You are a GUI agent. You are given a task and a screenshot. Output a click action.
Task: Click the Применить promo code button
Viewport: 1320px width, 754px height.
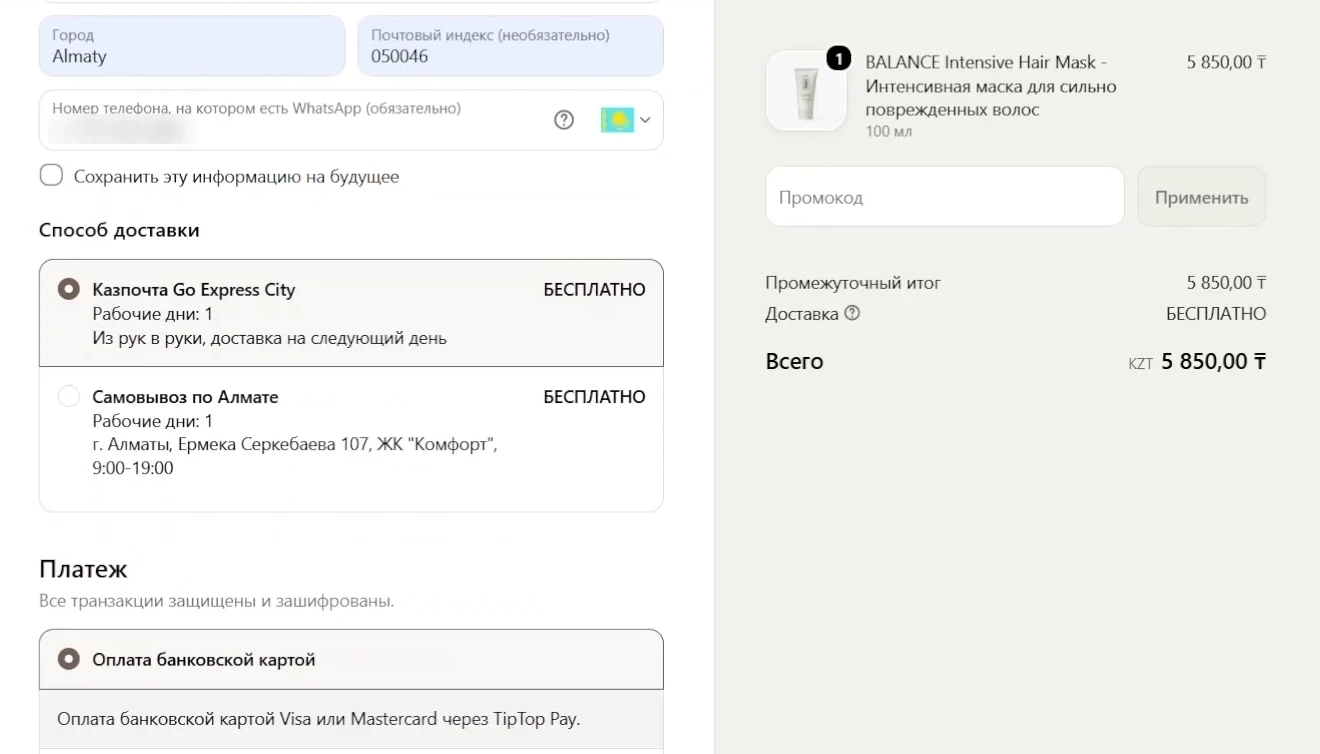[1201, 197]
